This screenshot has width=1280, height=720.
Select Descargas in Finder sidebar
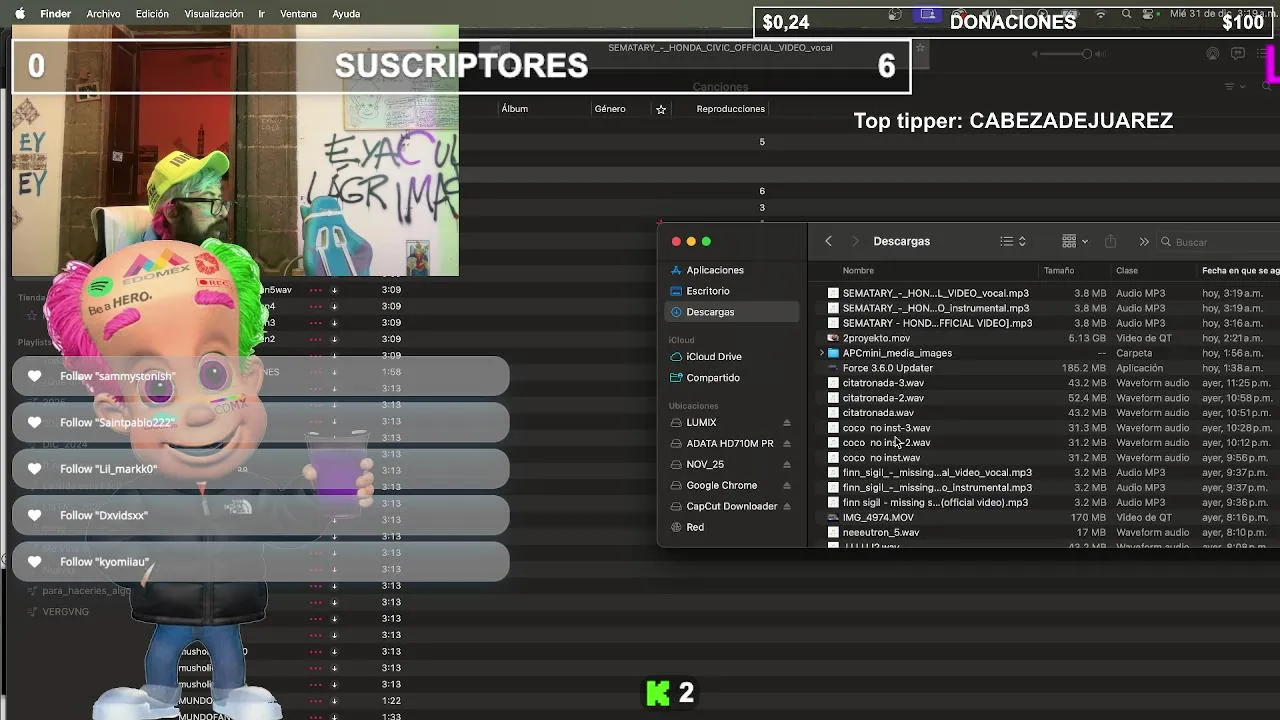[x=732, y=312]
